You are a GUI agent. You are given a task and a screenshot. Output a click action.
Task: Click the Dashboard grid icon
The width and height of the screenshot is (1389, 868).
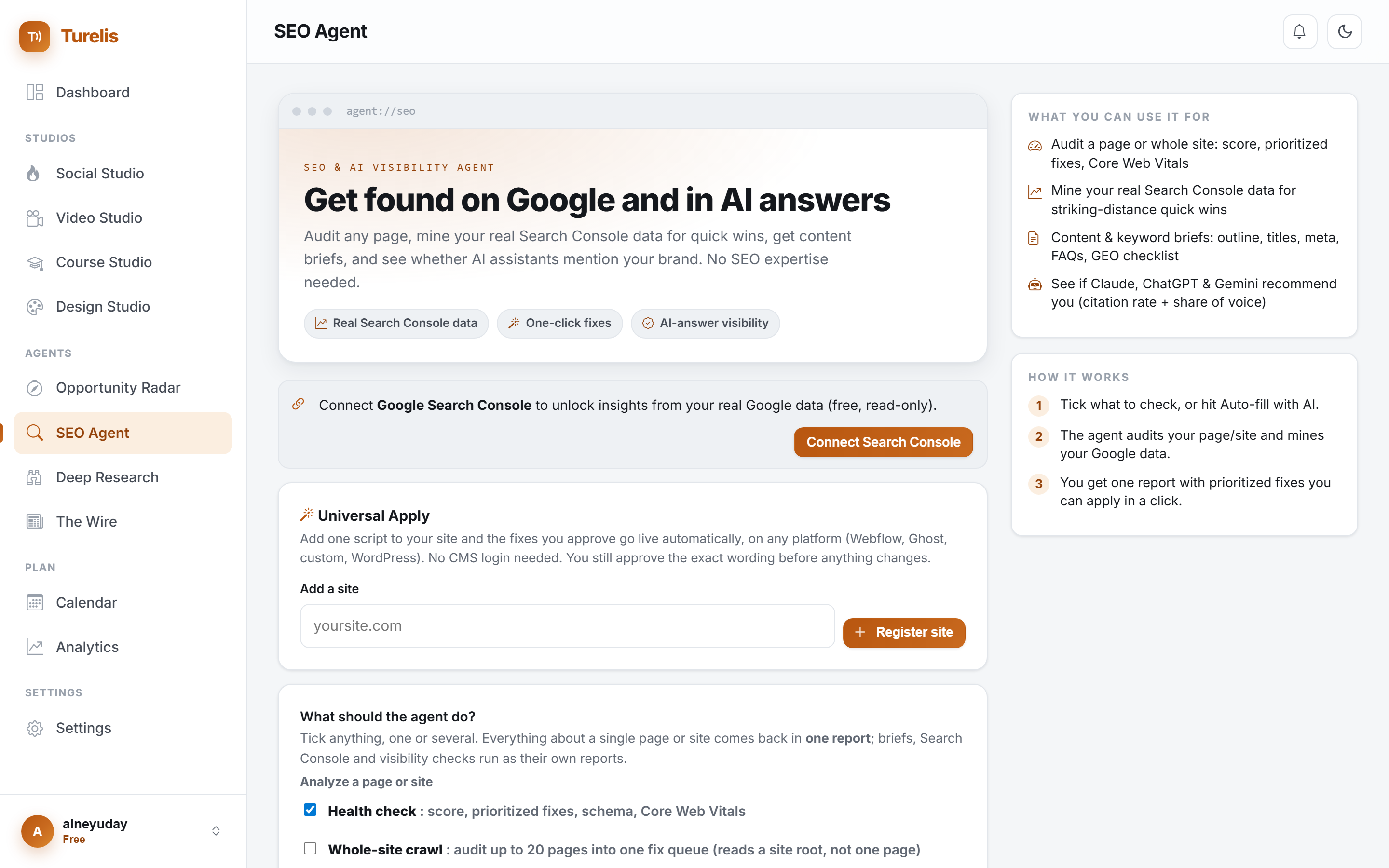point(34,93)
